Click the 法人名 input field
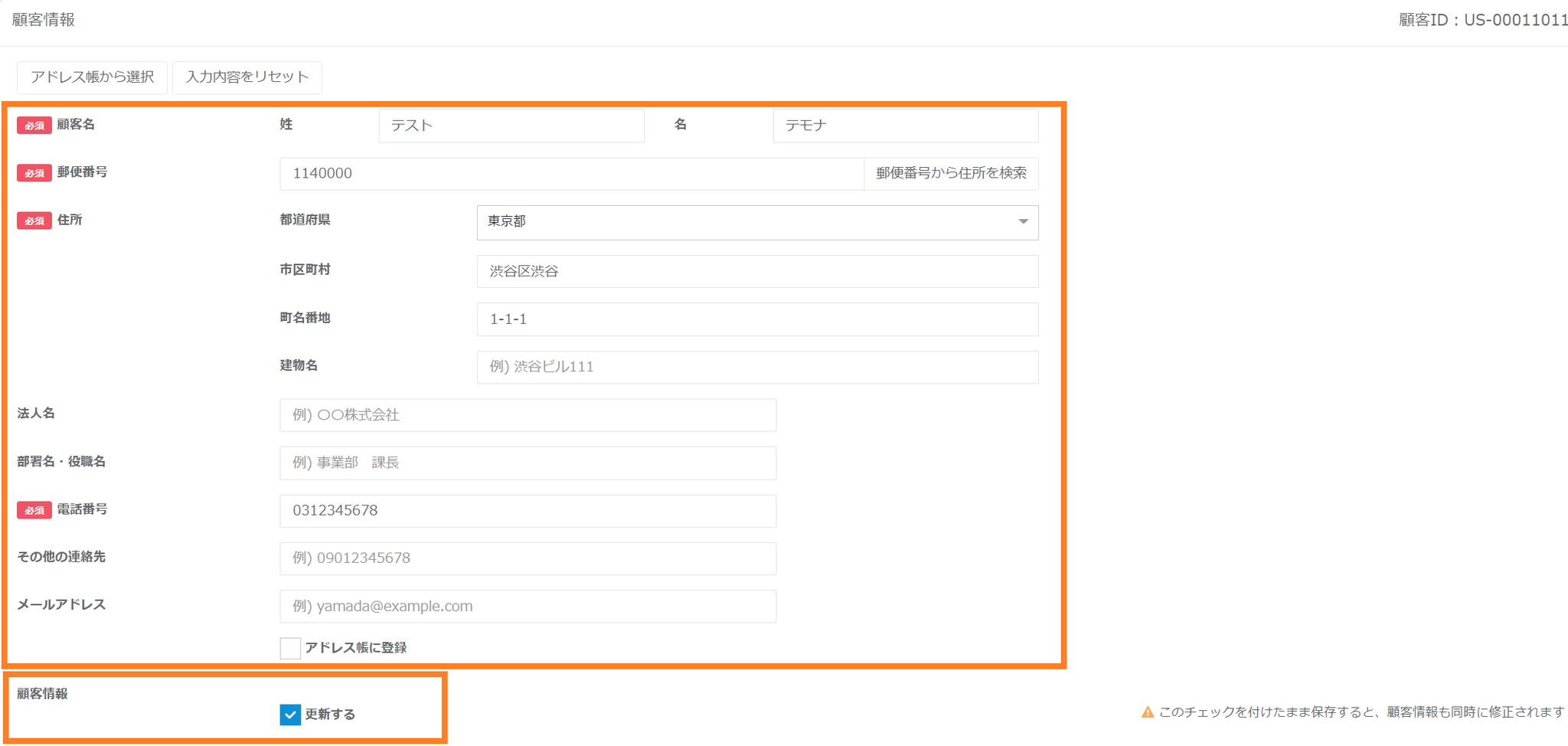1568x746 pixels. point(528,415)
